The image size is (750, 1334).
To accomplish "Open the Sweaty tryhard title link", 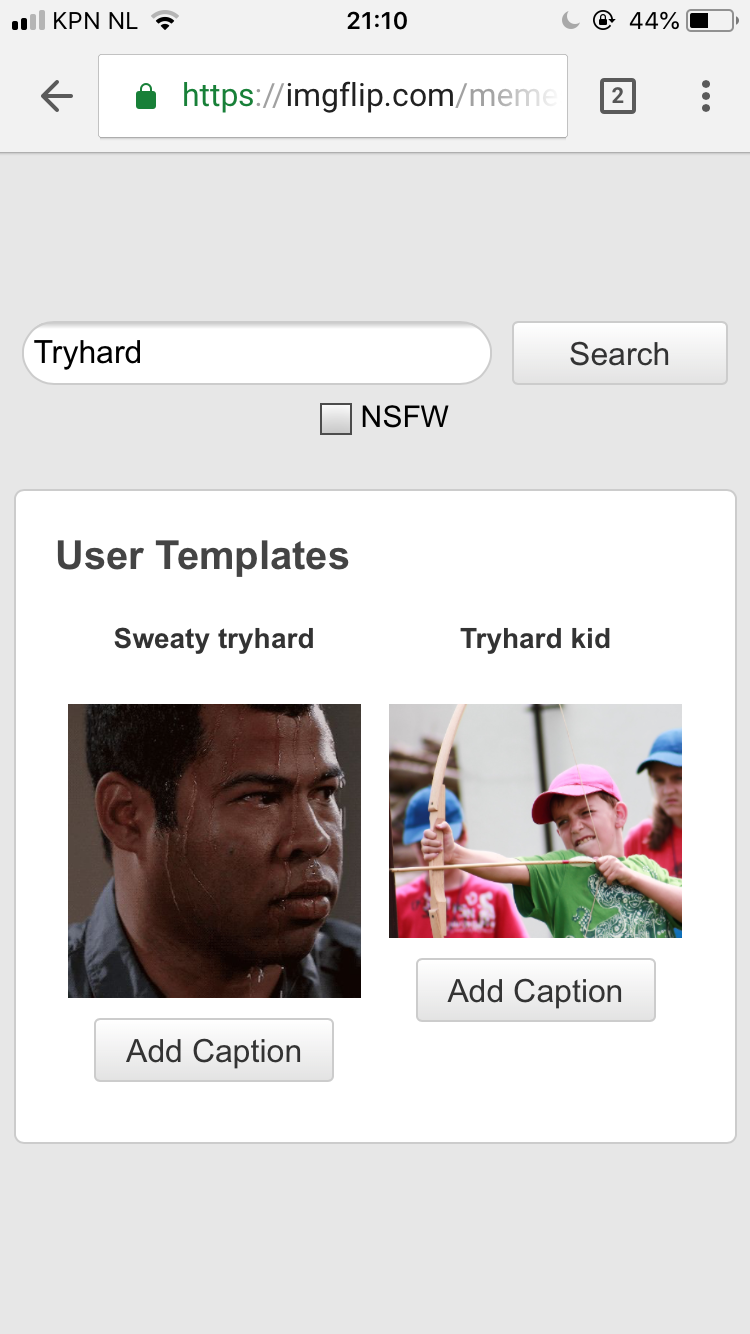I will tap(214, 639).
